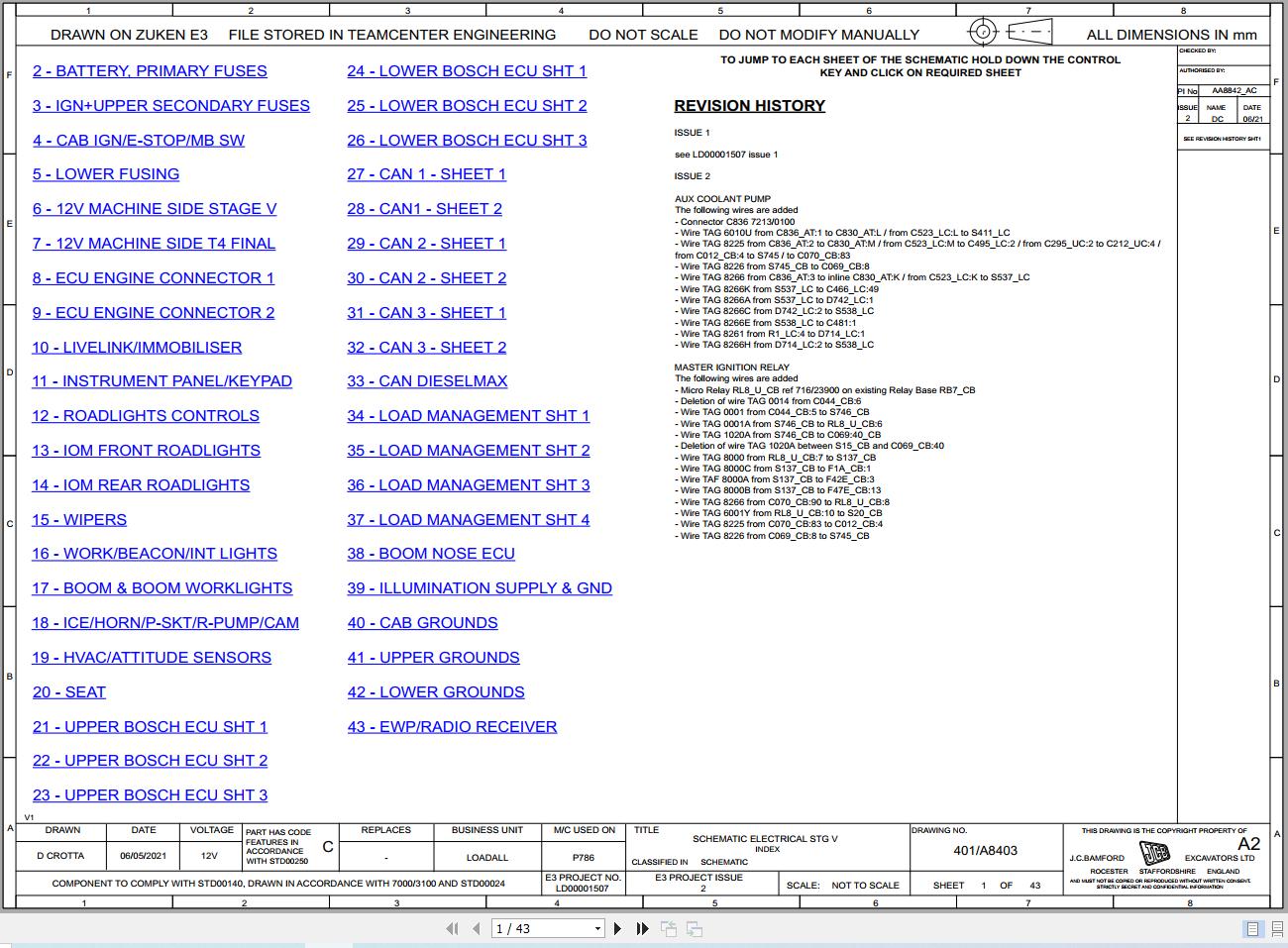Viewport: 1288px width, 948px height.
Task: Open the 15 - WIPERS sheet link
Action: click(79, 520)
